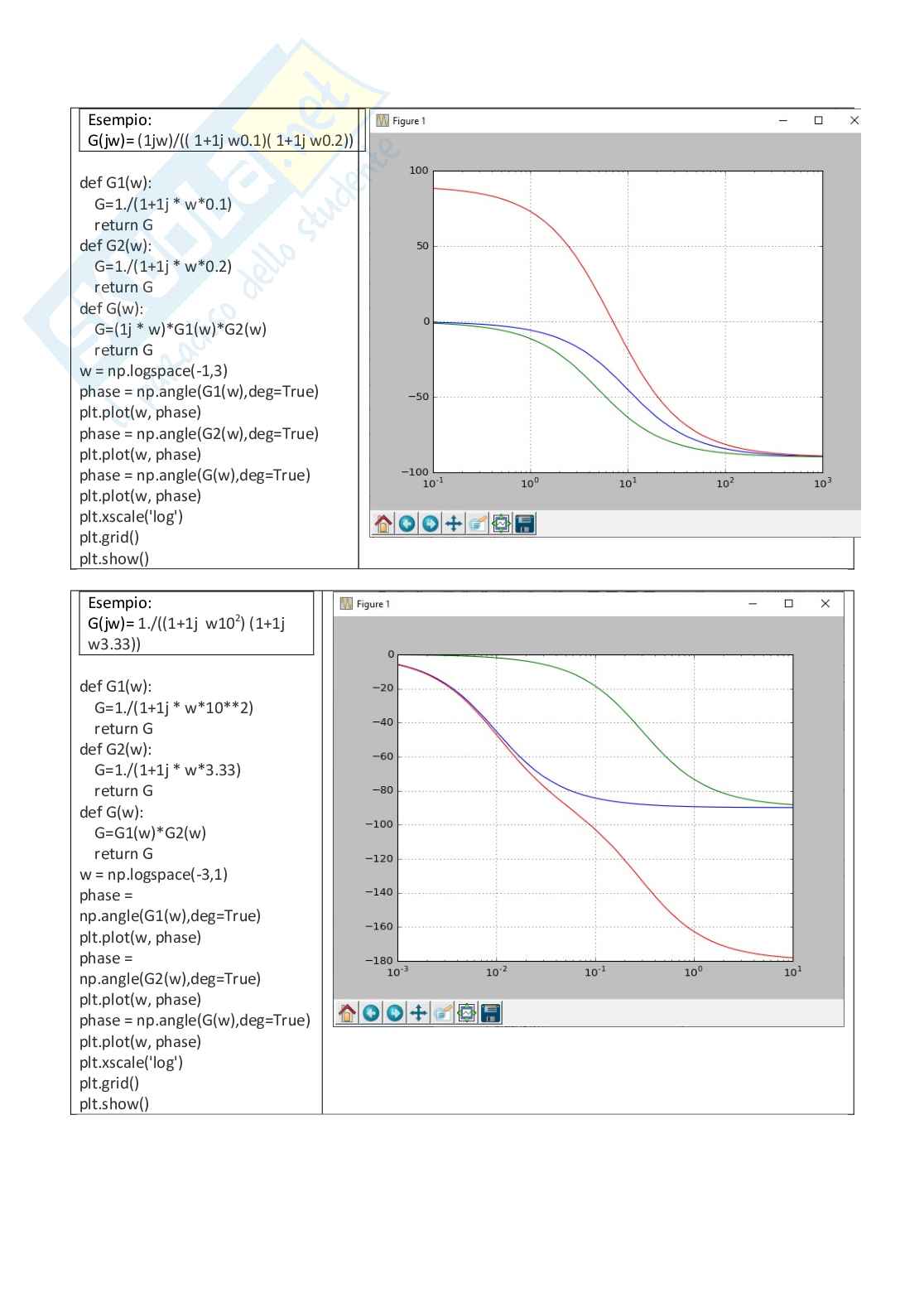Viewport: 924px width, 1308px height.
Task: Click Home icon in upper figure toolbar
Action: pos(383,524)
